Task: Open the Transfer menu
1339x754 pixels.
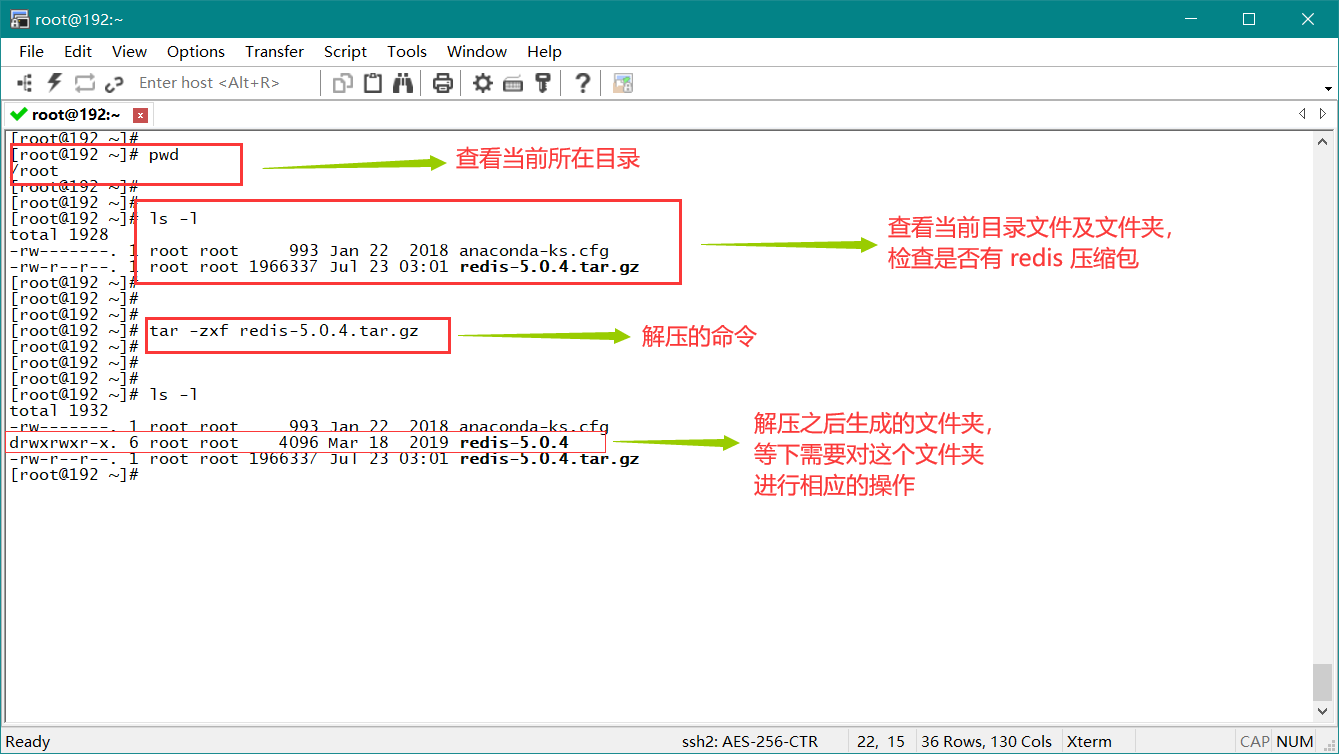Action: [274, 51]
